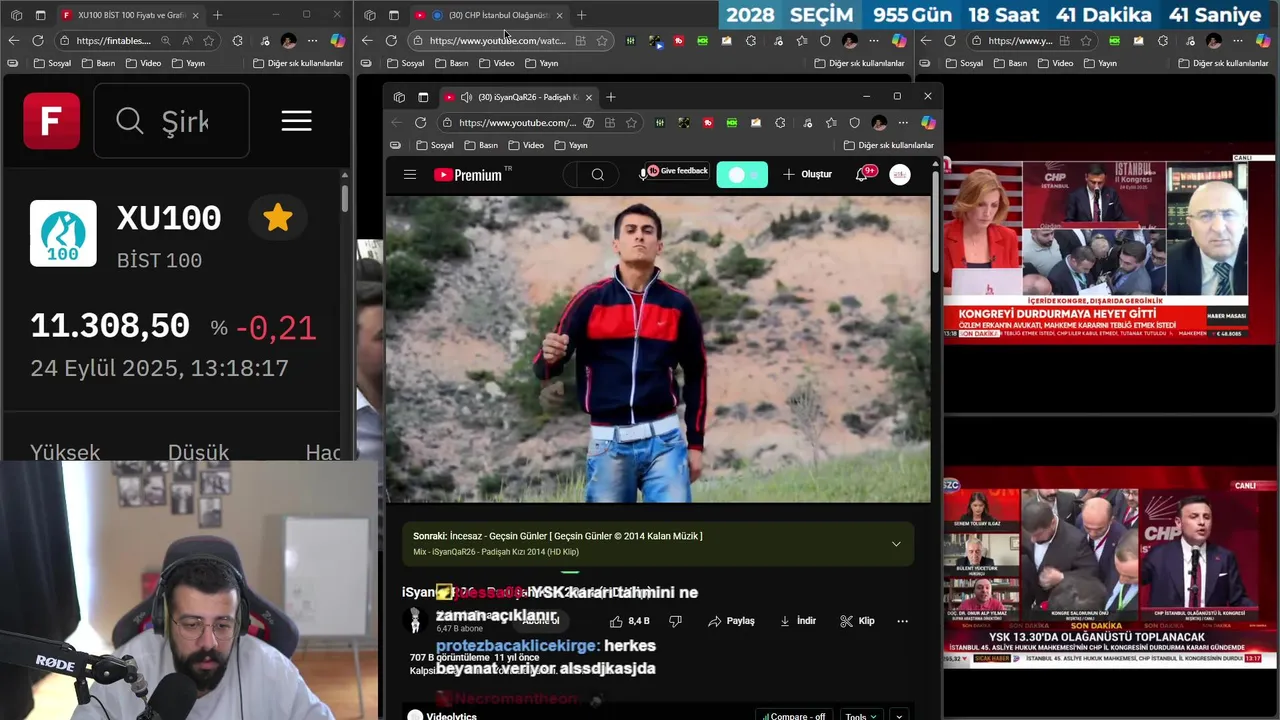Image resolution: width=1280 pixels, height=720 pixels.
Task: Click the Fintables red F logo
Action: 52,121
